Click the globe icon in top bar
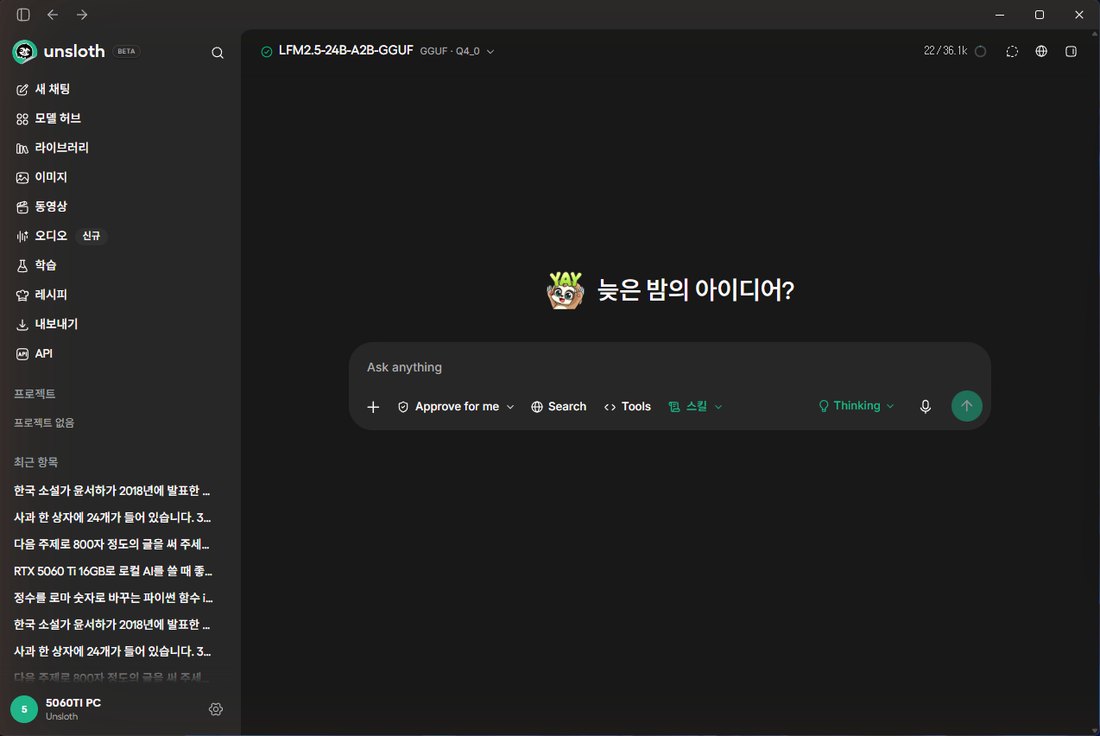Image resolution: width=1100 pixels, height=736 pixels. [1041, 51]
